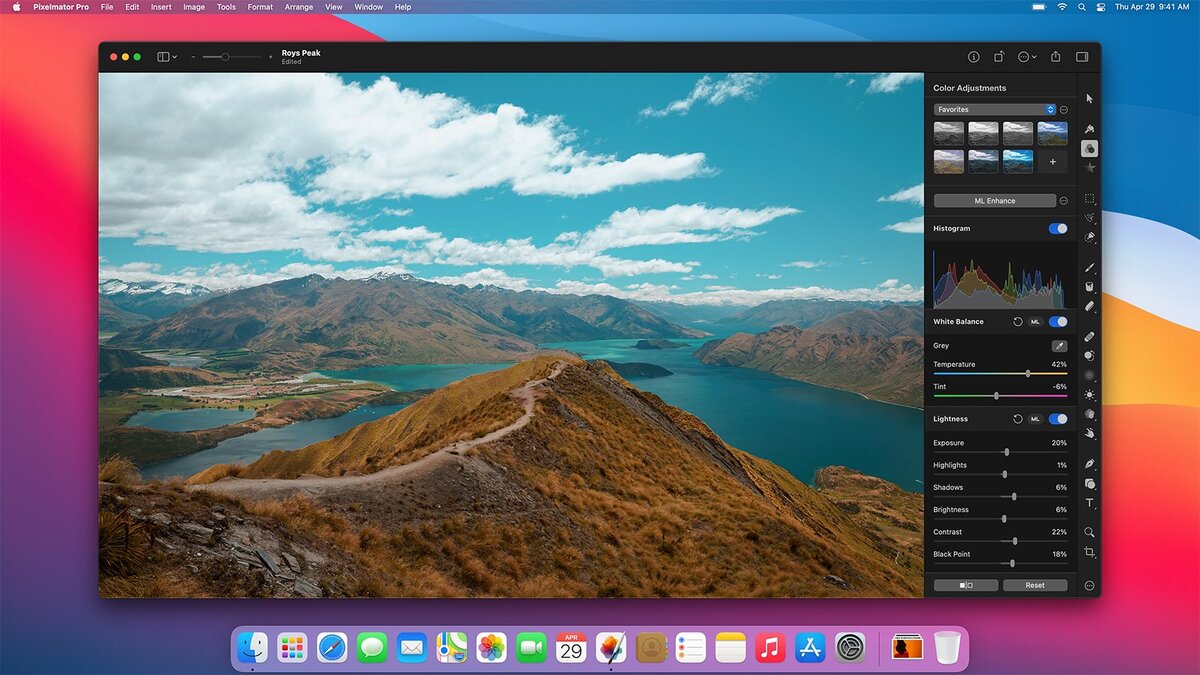Select the Smudge finger tool

pyautogui.click(x=1089, y=434)
